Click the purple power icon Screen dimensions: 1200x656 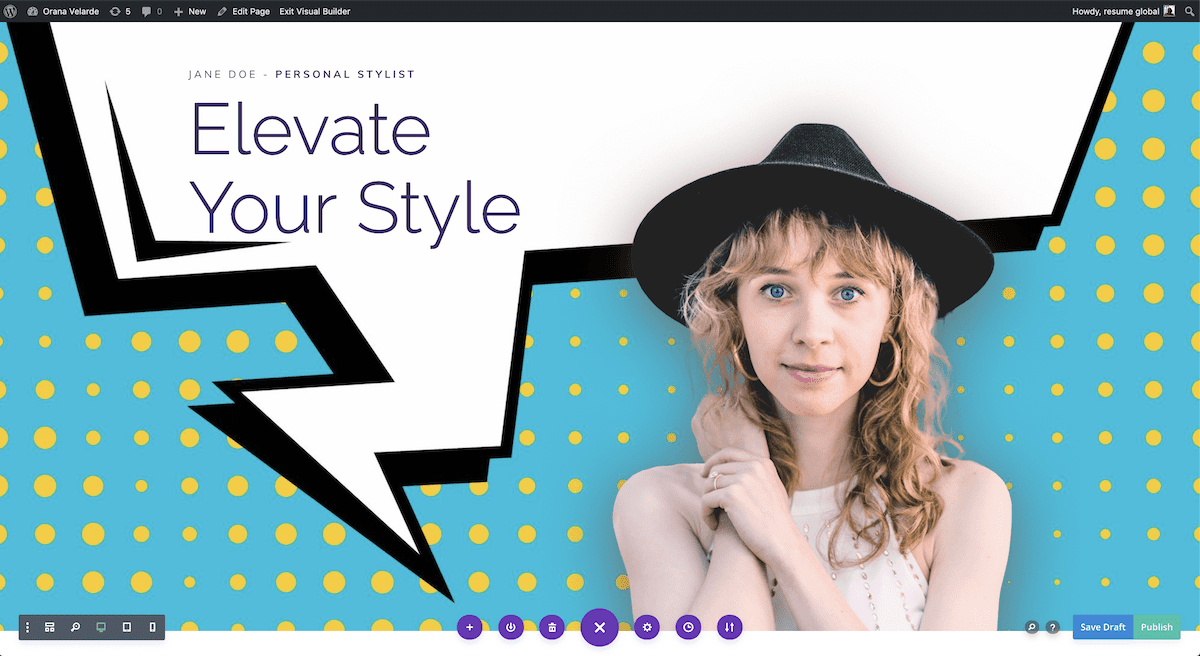(x=511, y=627)
